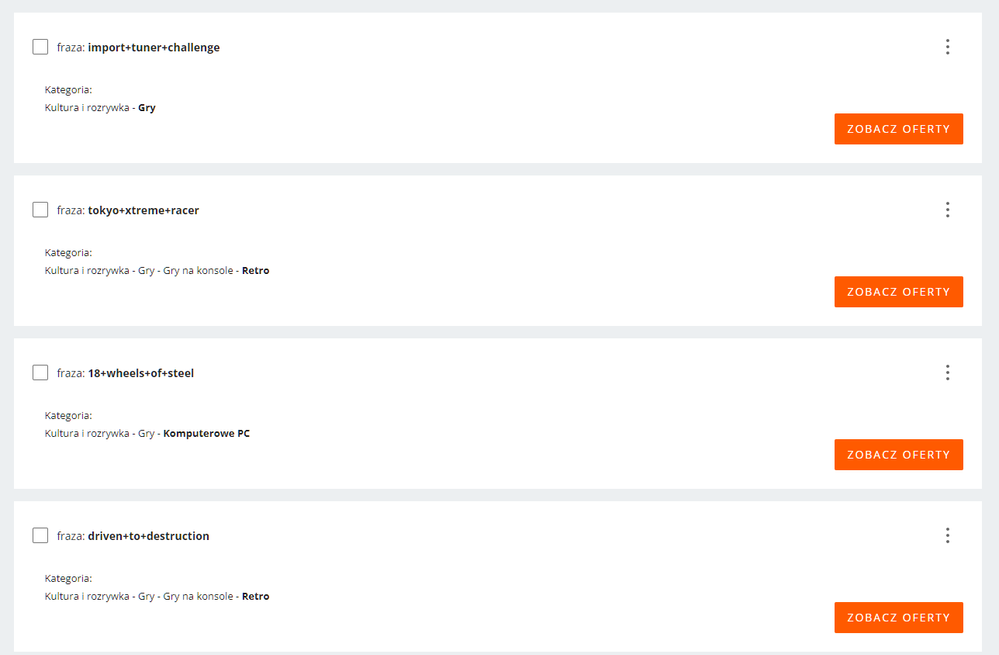The image size is (999, 655).
Task: View offers for 18+wheels+of+steel
Action: click(898, 455)
